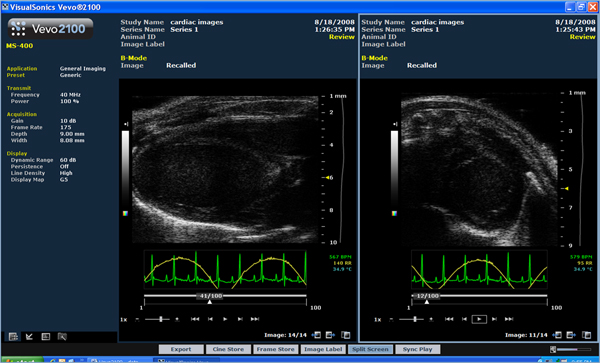
Task: Open the image browser icon in right pane
Action: 587,335
